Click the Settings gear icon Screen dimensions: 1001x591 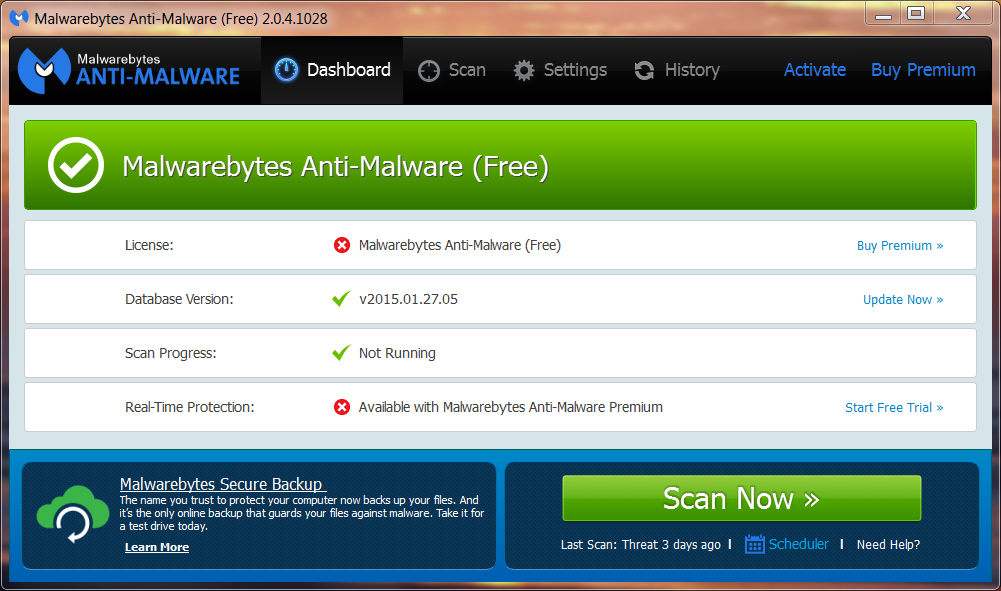click(x=524, y=70)
